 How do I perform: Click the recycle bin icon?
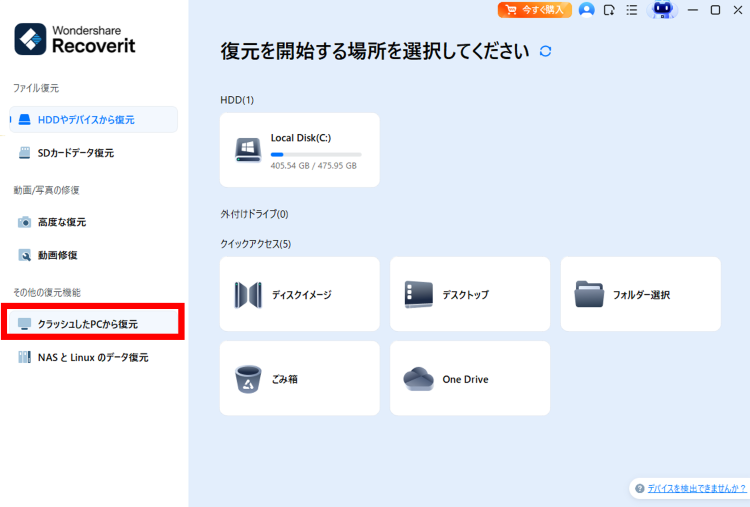click(x=248, y=379)
